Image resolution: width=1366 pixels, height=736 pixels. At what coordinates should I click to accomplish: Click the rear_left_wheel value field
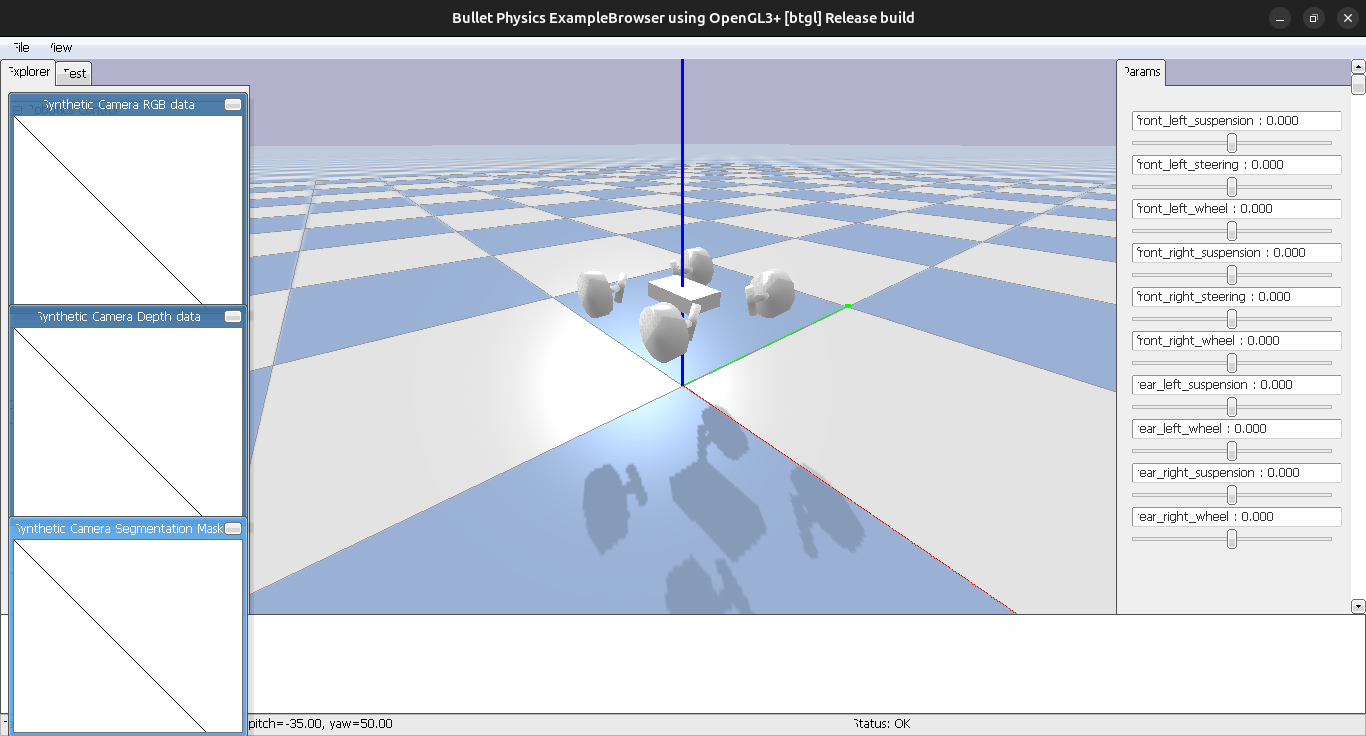1237,429
